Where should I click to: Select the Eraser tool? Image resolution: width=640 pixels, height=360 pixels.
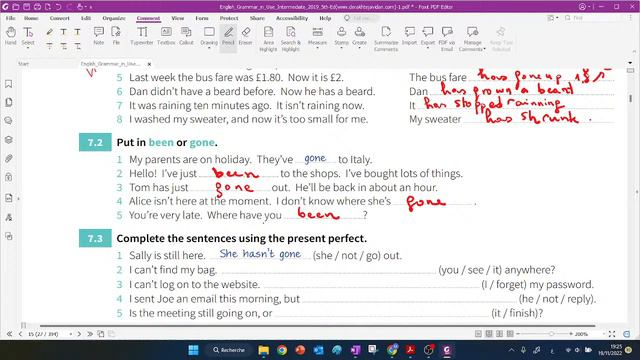[x=245, y=36]
